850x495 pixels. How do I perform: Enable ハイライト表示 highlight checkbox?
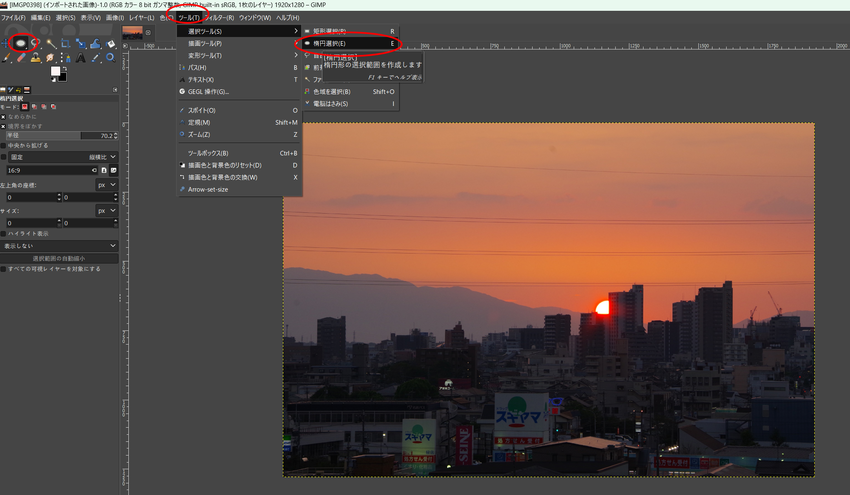click(x=3, y=234)
